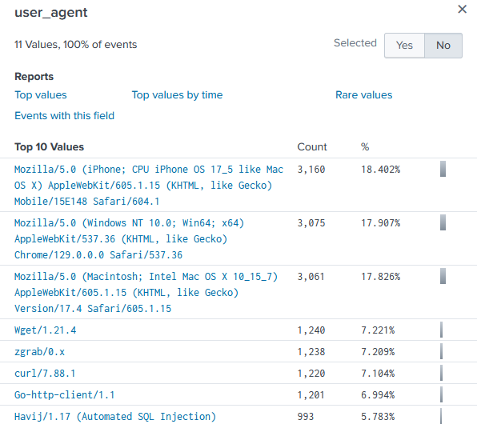
Task: Click the bar for 17.907% row
Action: click(443, 222)
